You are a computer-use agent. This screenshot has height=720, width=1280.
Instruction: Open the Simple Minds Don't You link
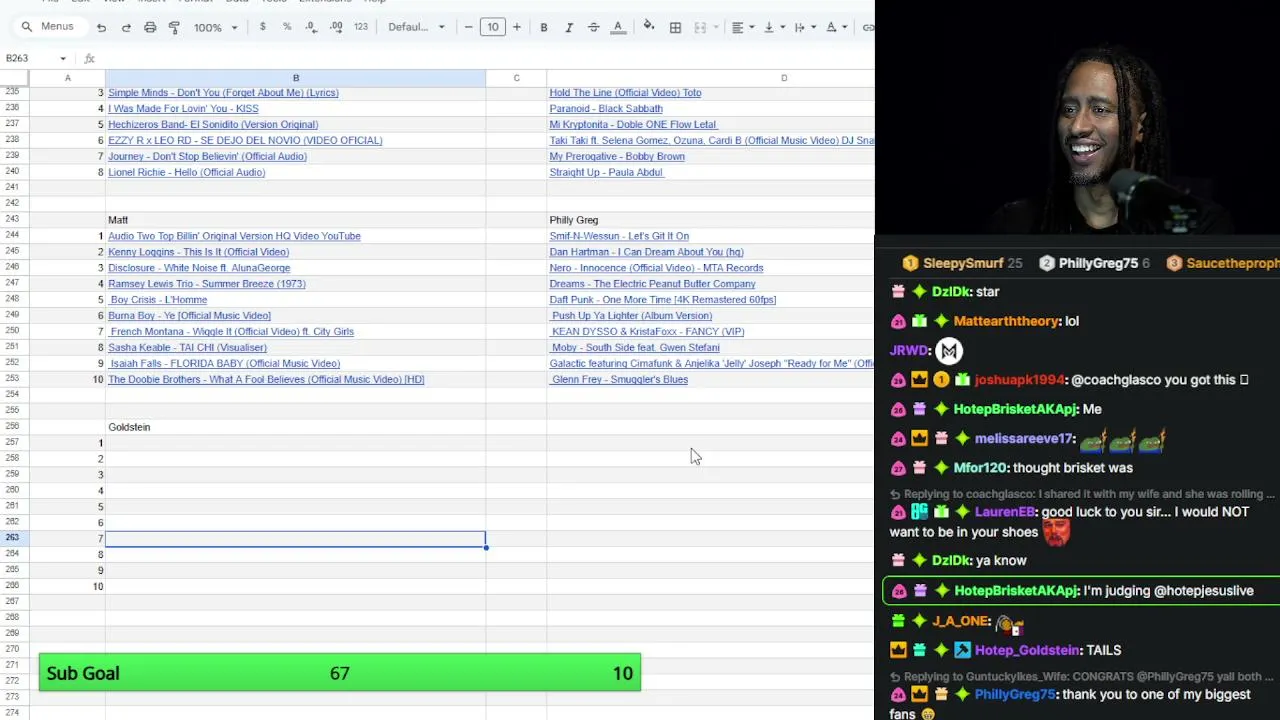click(x=223, y=93)
